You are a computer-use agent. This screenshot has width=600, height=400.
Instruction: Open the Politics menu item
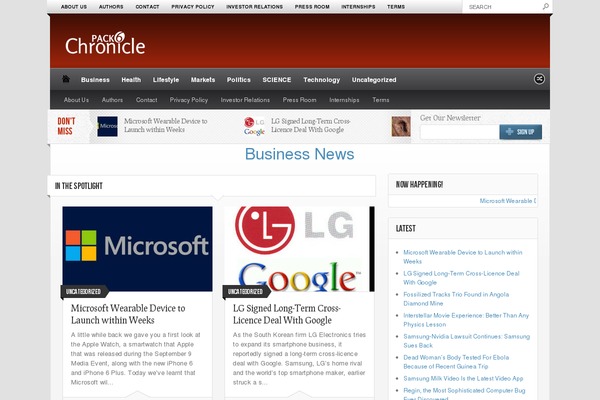[238, 80]
